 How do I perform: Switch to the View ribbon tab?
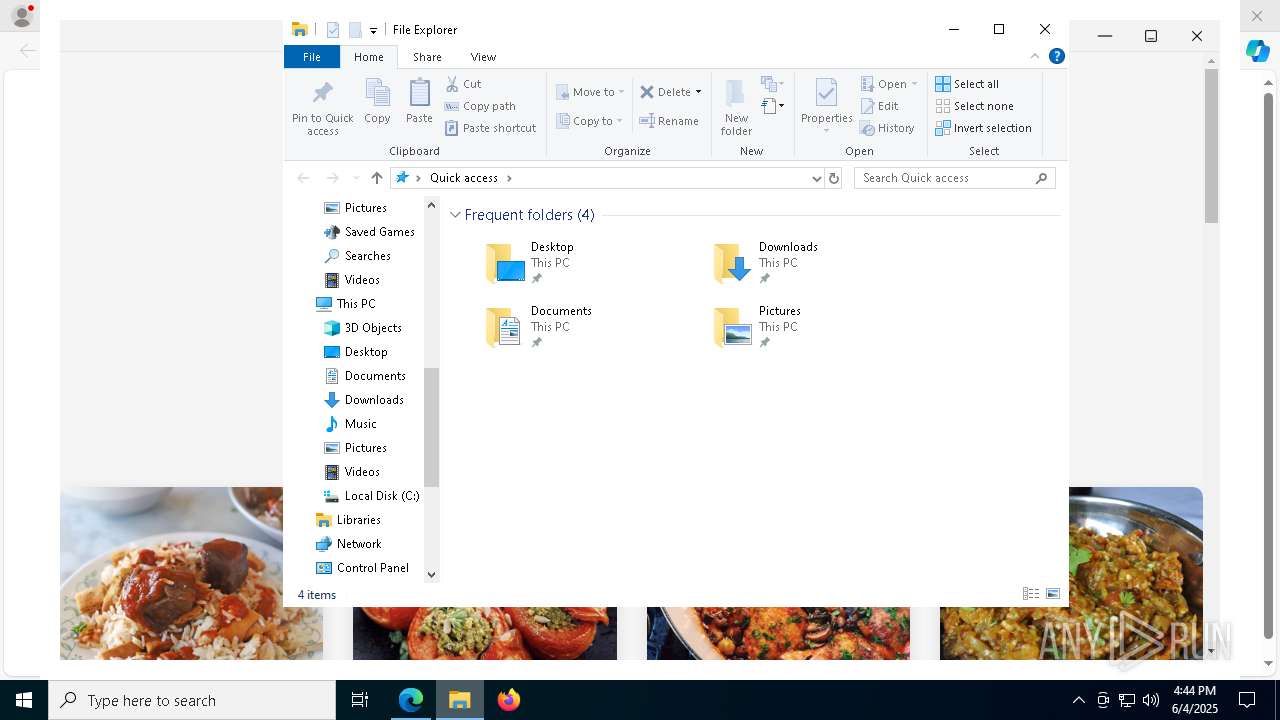(483, 57)
